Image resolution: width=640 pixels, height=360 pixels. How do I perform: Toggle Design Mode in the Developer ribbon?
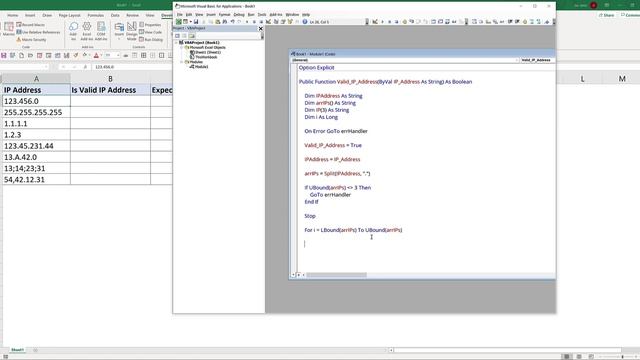(x=131, y=31)
